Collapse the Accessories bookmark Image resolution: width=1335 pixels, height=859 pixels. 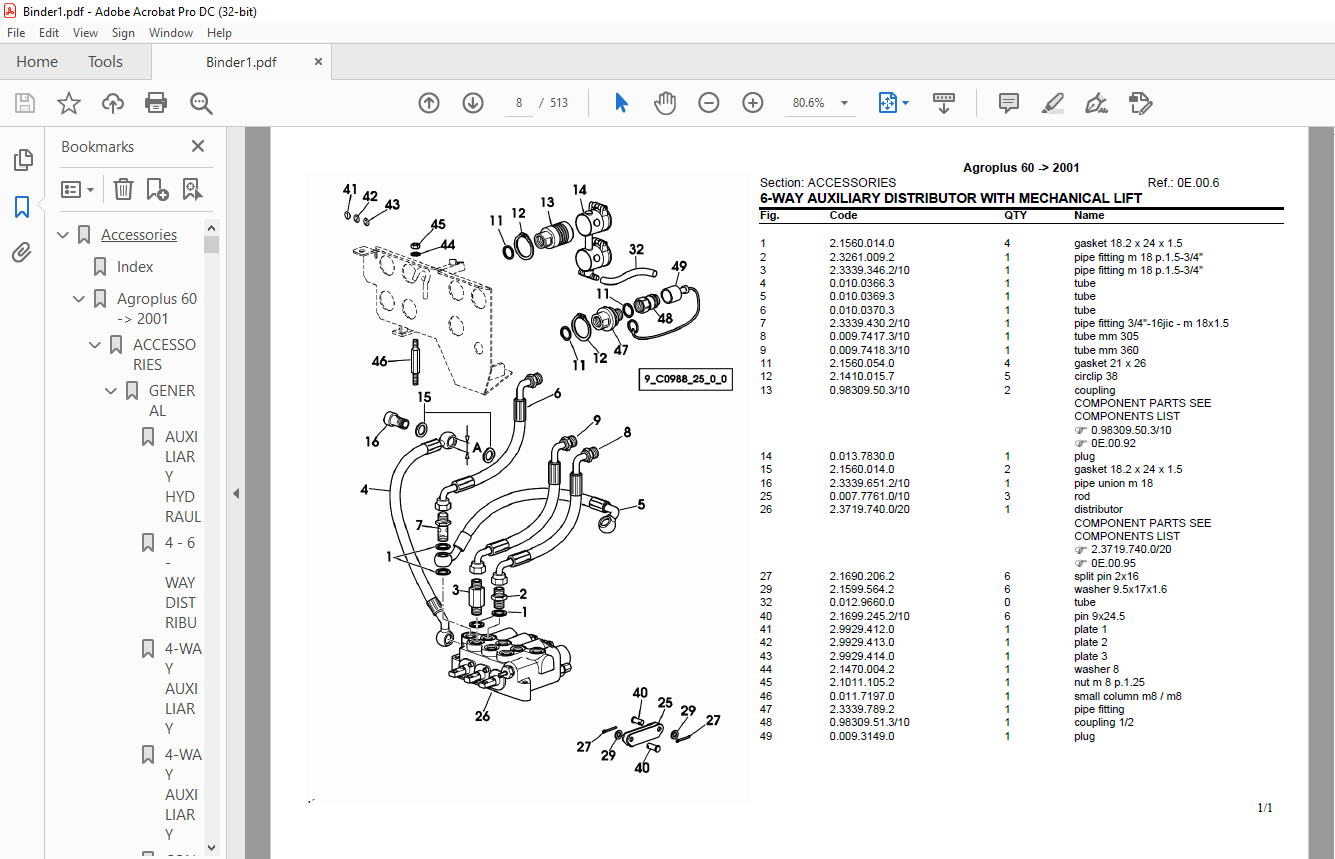pyautogui.click(x=64, y=235)
